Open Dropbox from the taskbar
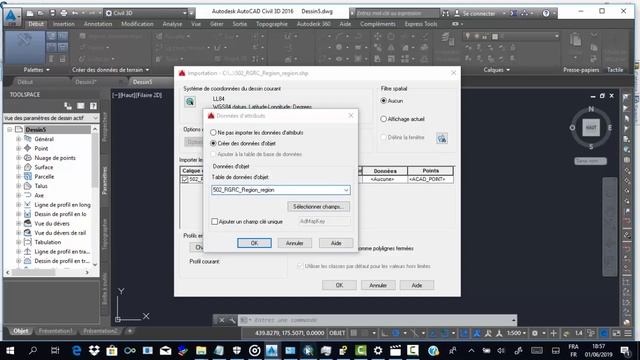Screen dimensions: 640x360 point(94,351)
